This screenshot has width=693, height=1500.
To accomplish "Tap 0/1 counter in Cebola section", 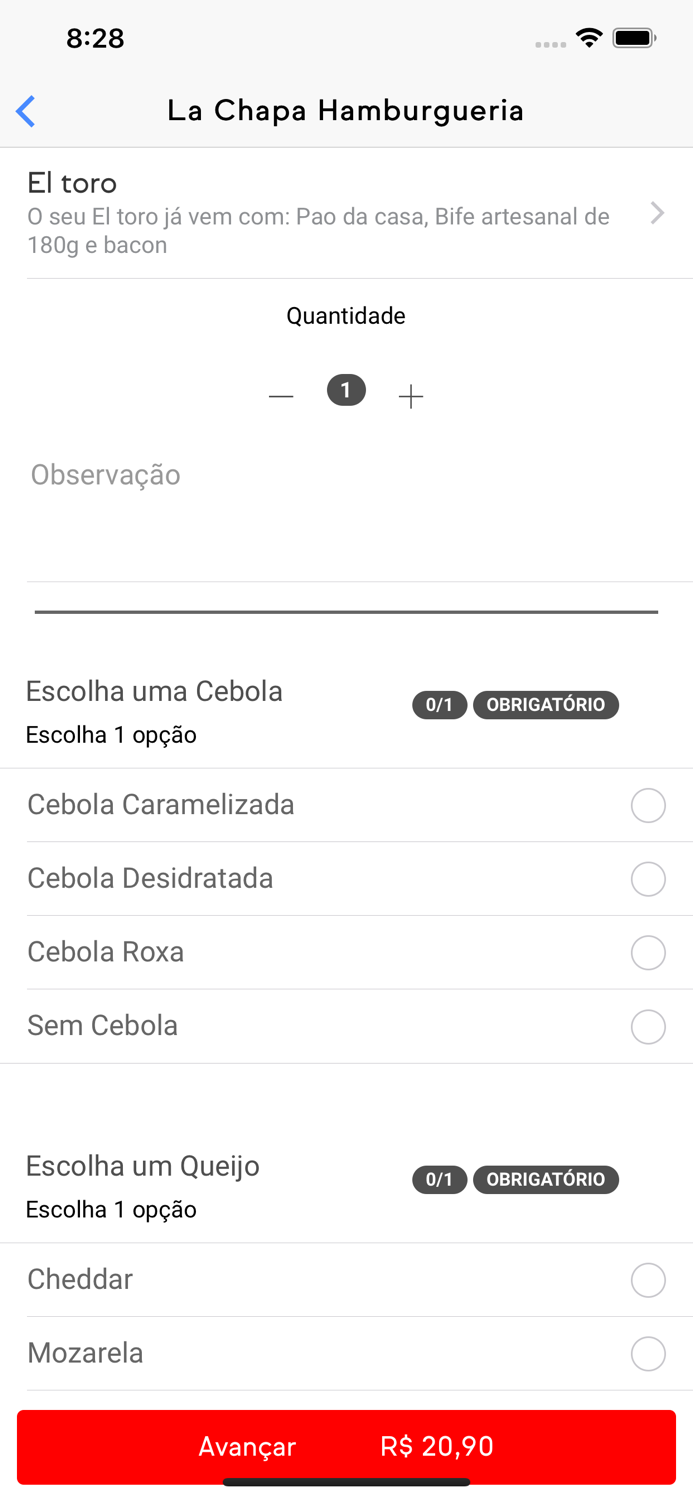I will click(439, 705).
